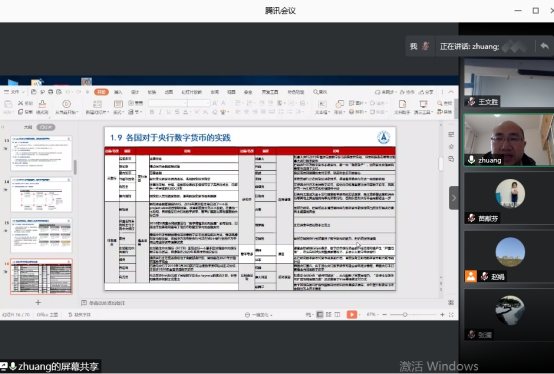This screenshot has width=554, height=374.
Task: Switch to slide sorter grid view
Action: [328, 314]
